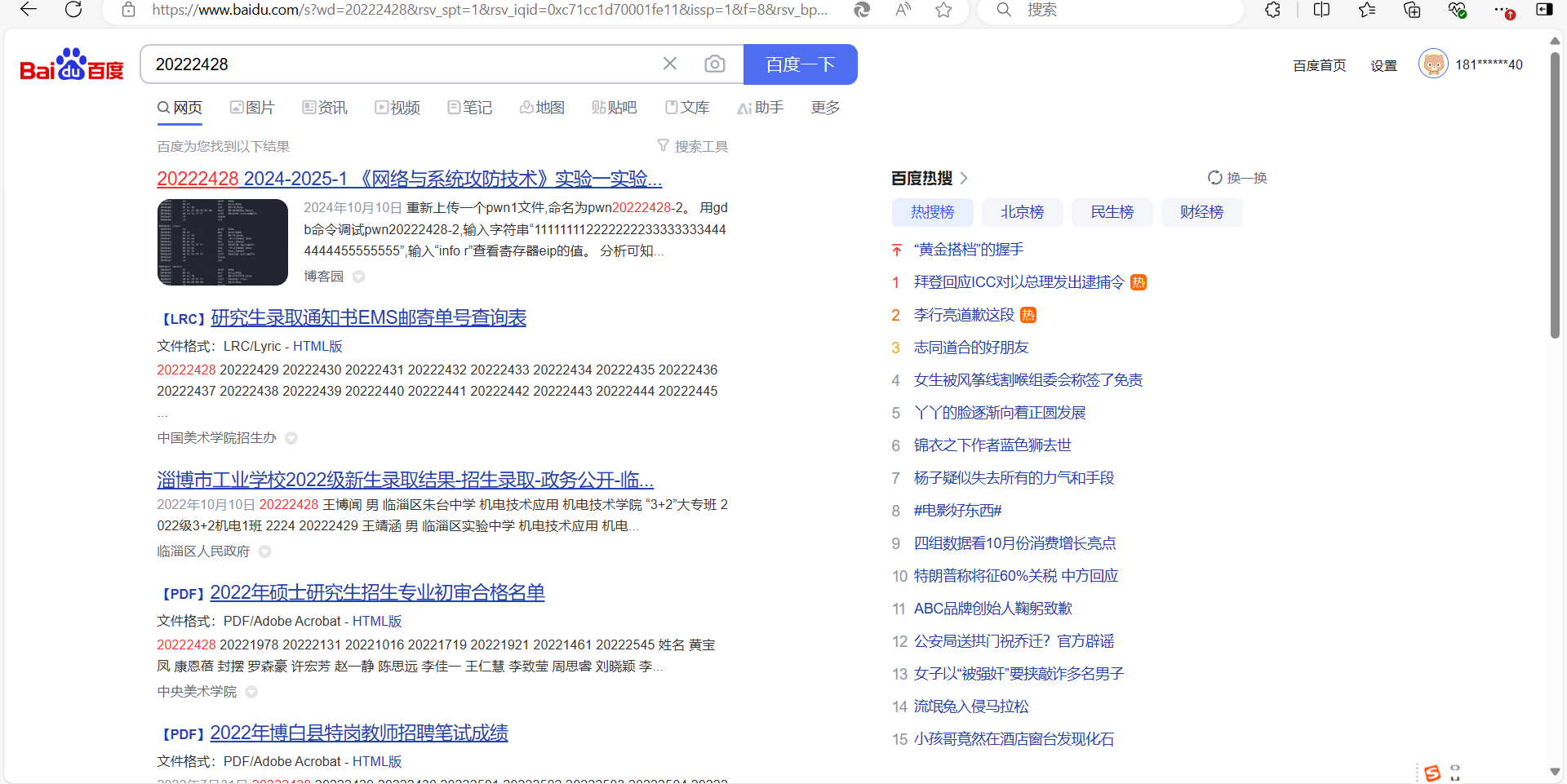Viewport: 1567px width, 784px height.
Task: Open hot search 小孩哥竟然在酒店窗台发现化石
Action: click(x=1014, y=739)
